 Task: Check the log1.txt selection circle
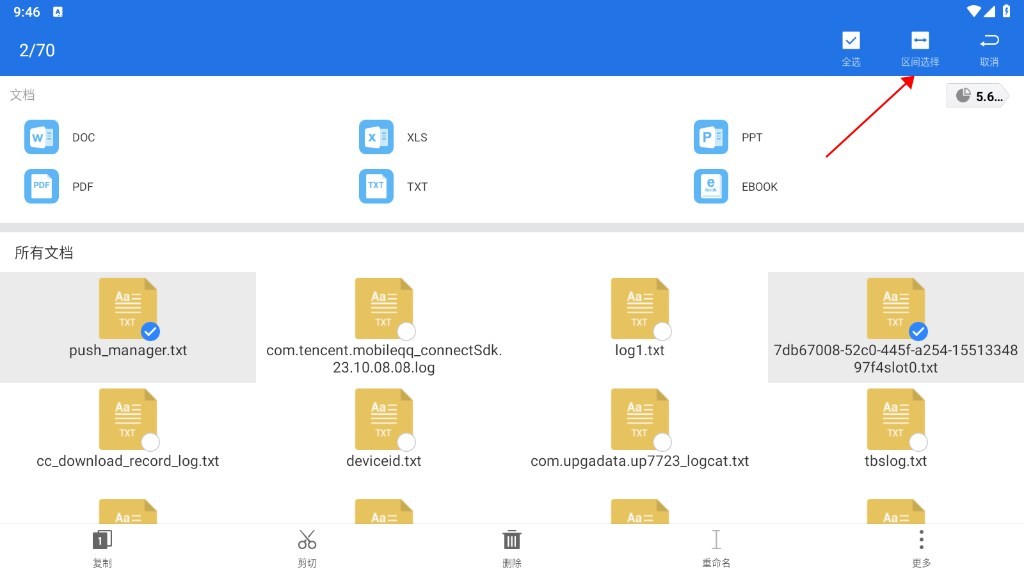pyautogui.click(x=662, y=331)
